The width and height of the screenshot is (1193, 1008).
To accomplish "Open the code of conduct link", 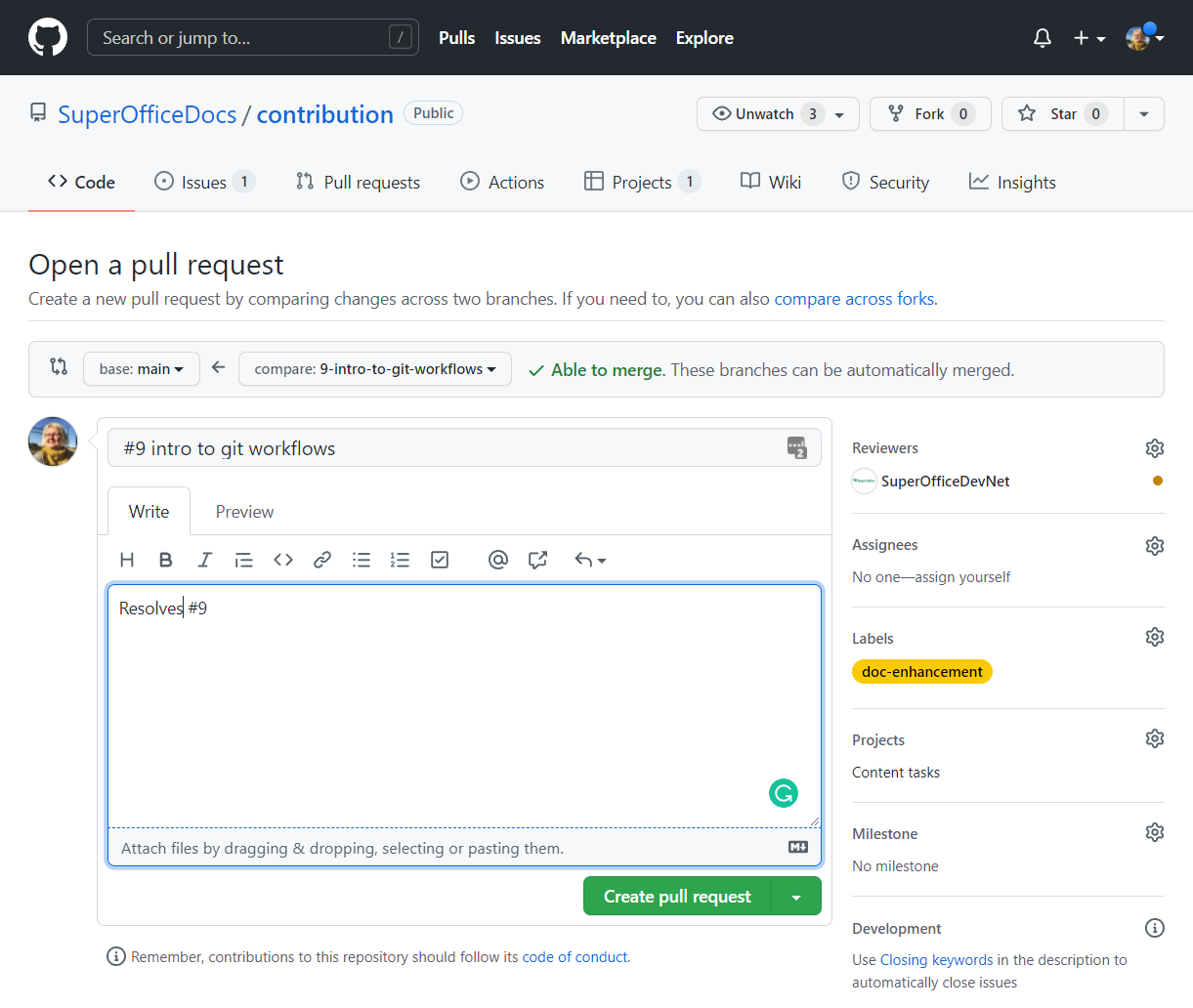I will click(575, 957).
